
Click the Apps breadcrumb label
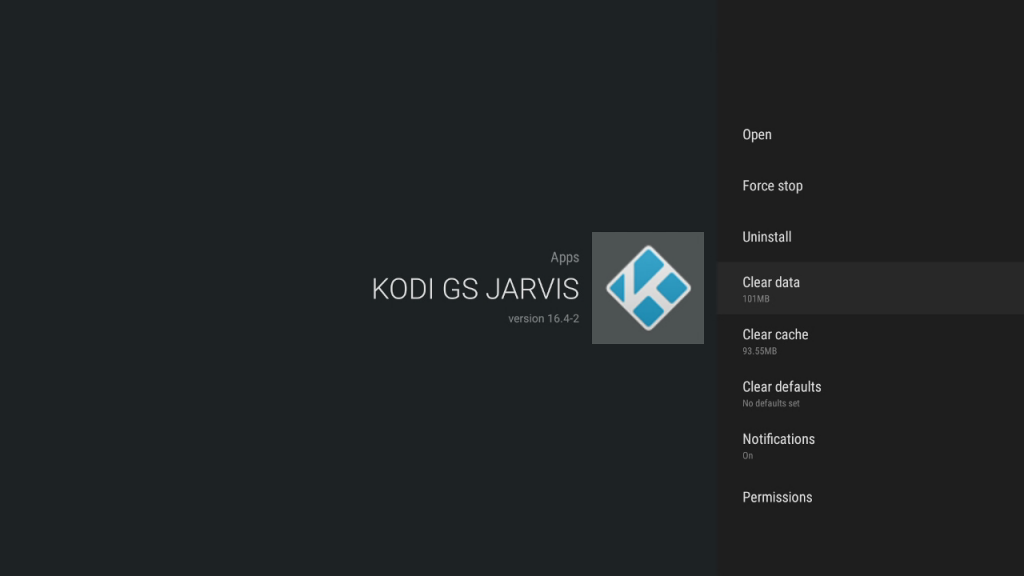pyautogui.click(x=564, y=258)
